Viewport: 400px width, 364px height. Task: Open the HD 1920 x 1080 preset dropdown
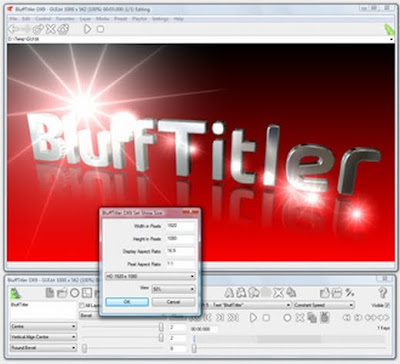click(x=150, y=276)
